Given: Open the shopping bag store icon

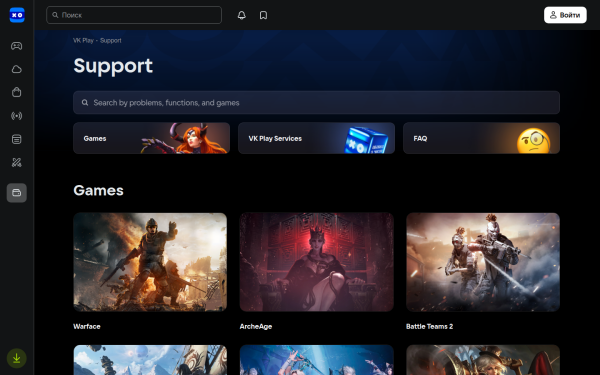Looking at the screenshot, I should click(16, 92).
